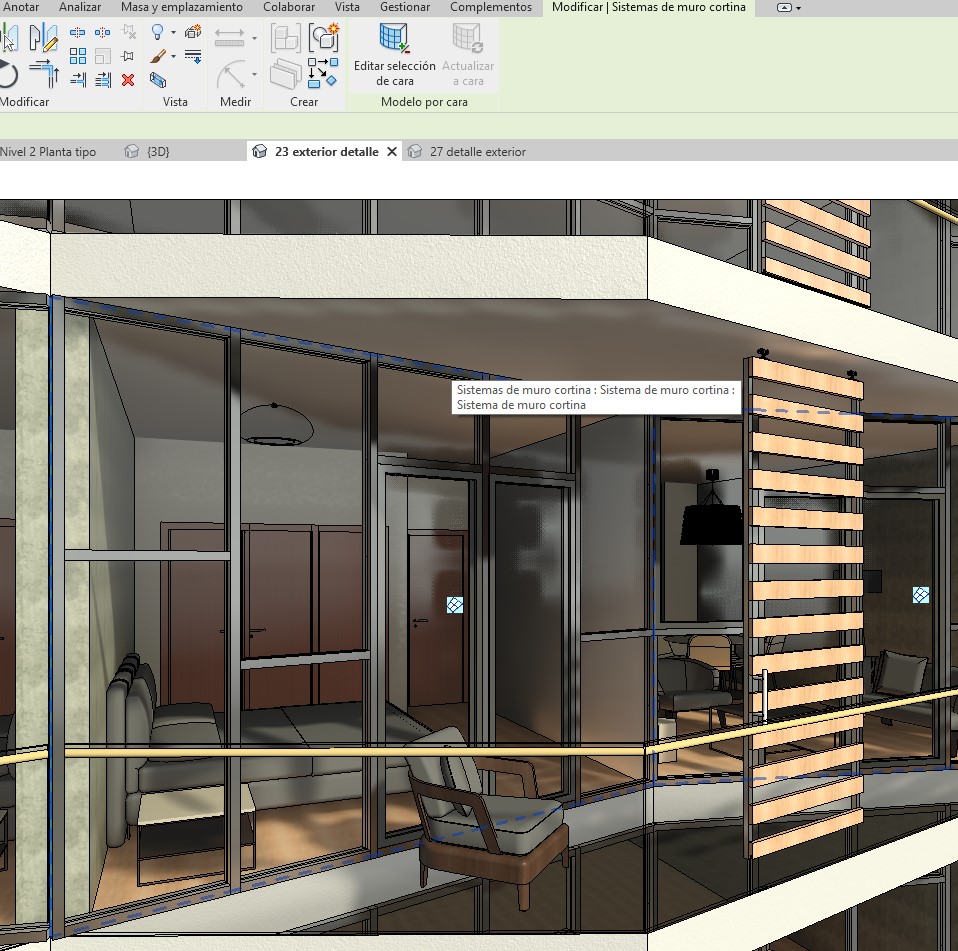Expand the hide in view lightbulb dropdown
Viewport: 958px width, 951px height.
tap(173, 33)
